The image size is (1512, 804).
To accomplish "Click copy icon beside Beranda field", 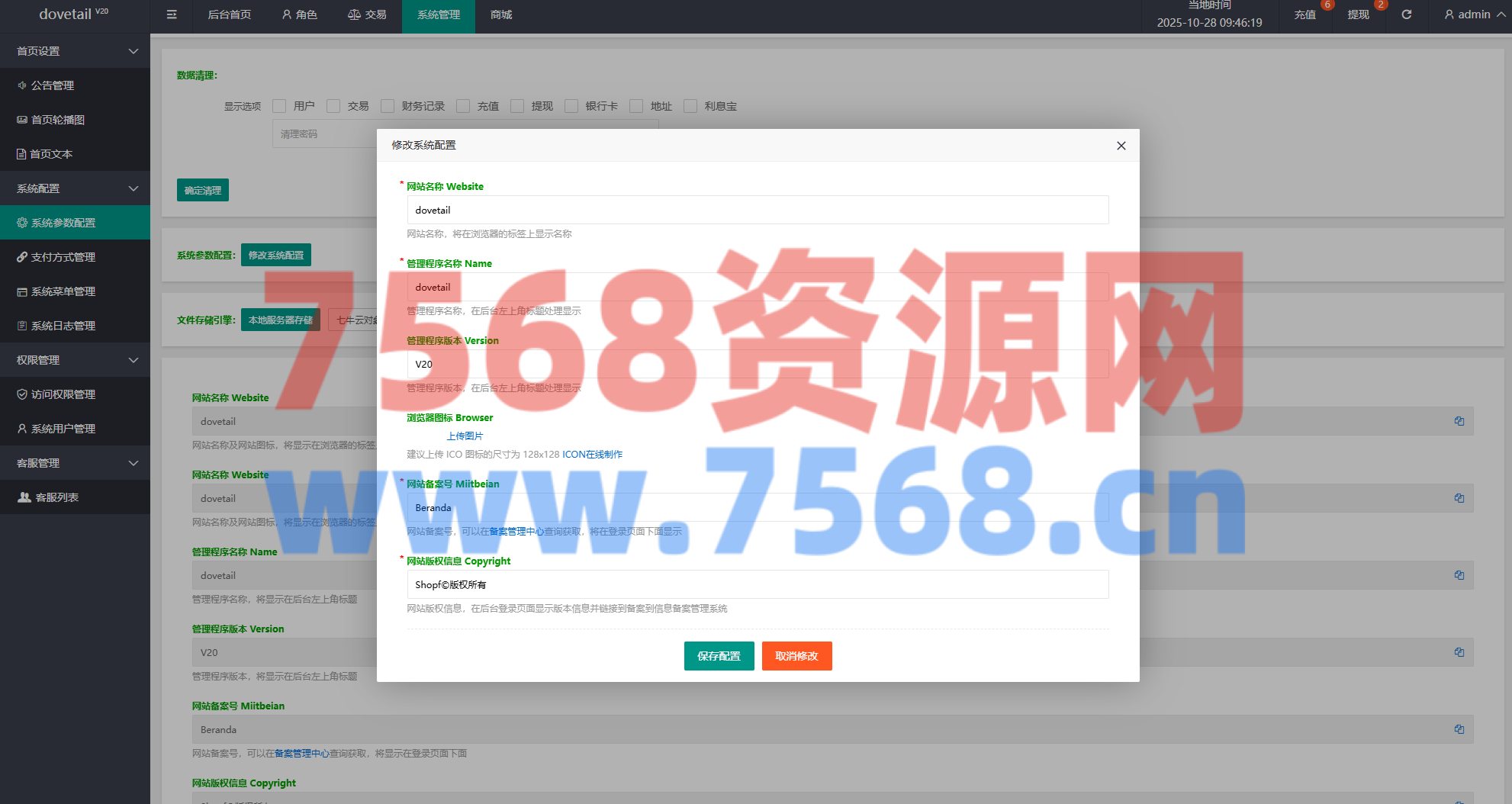I will [x=1459, y=729].
